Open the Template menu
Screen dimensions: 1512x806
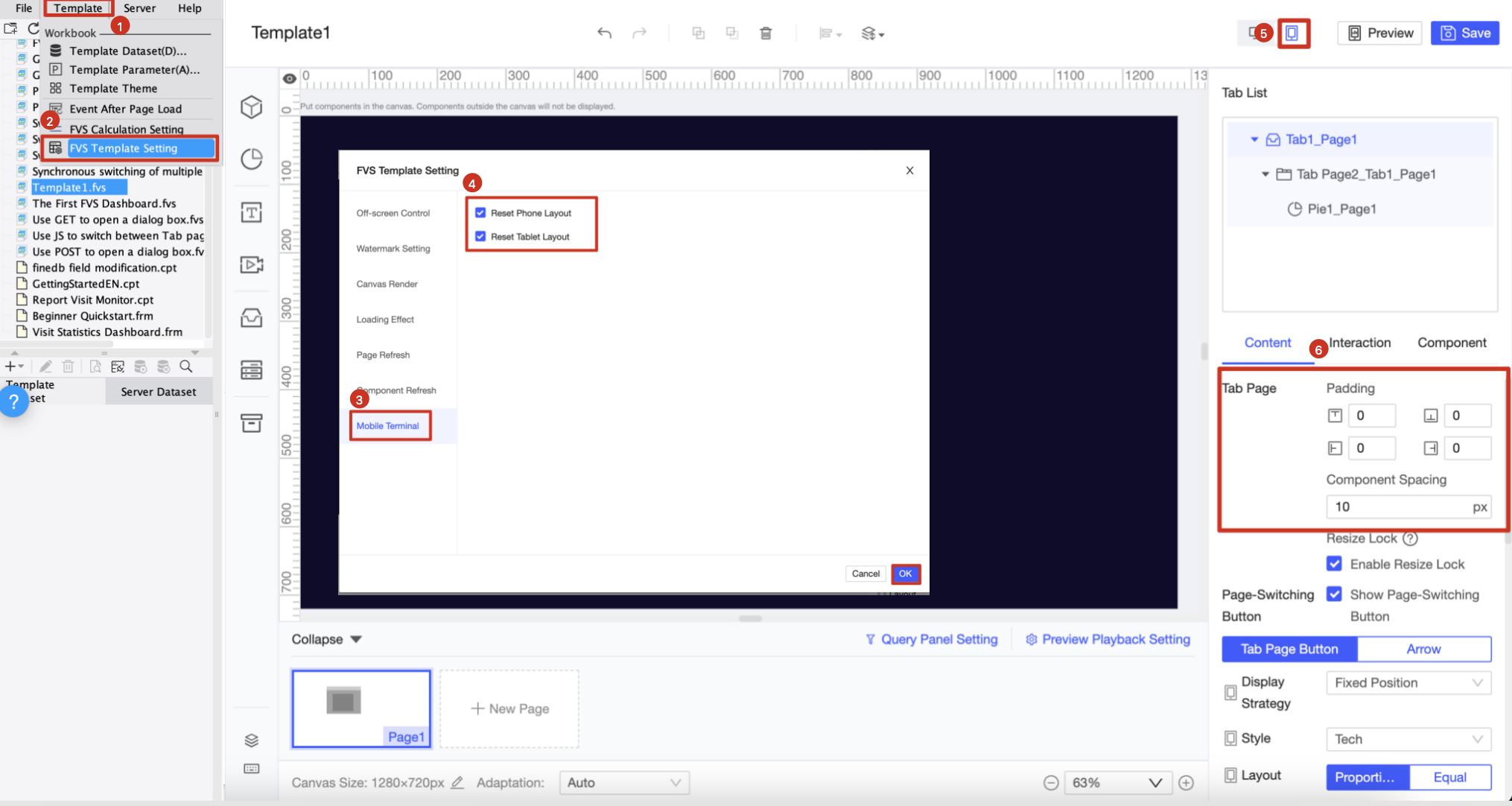click(x=77, y=8)
